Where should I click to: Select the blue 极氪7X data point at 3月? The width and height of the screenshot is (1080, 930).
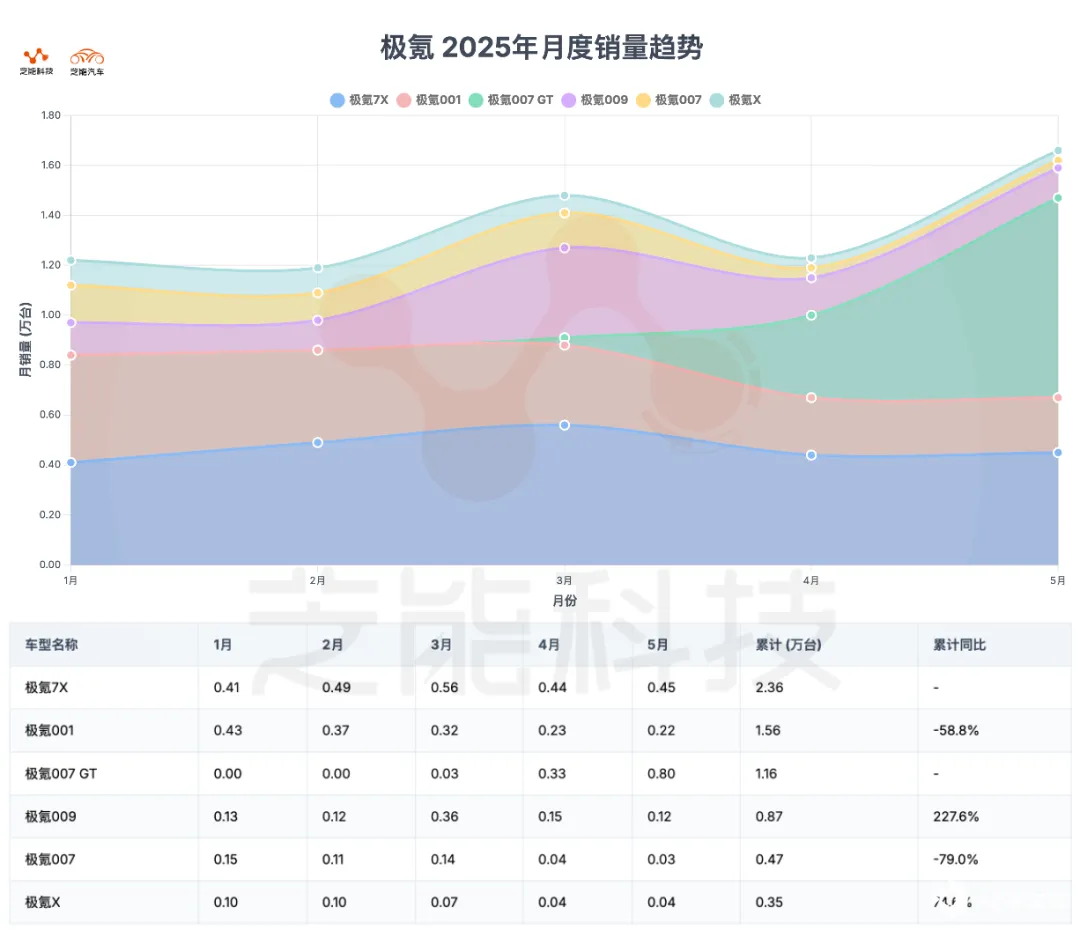[x=564, y=425]
